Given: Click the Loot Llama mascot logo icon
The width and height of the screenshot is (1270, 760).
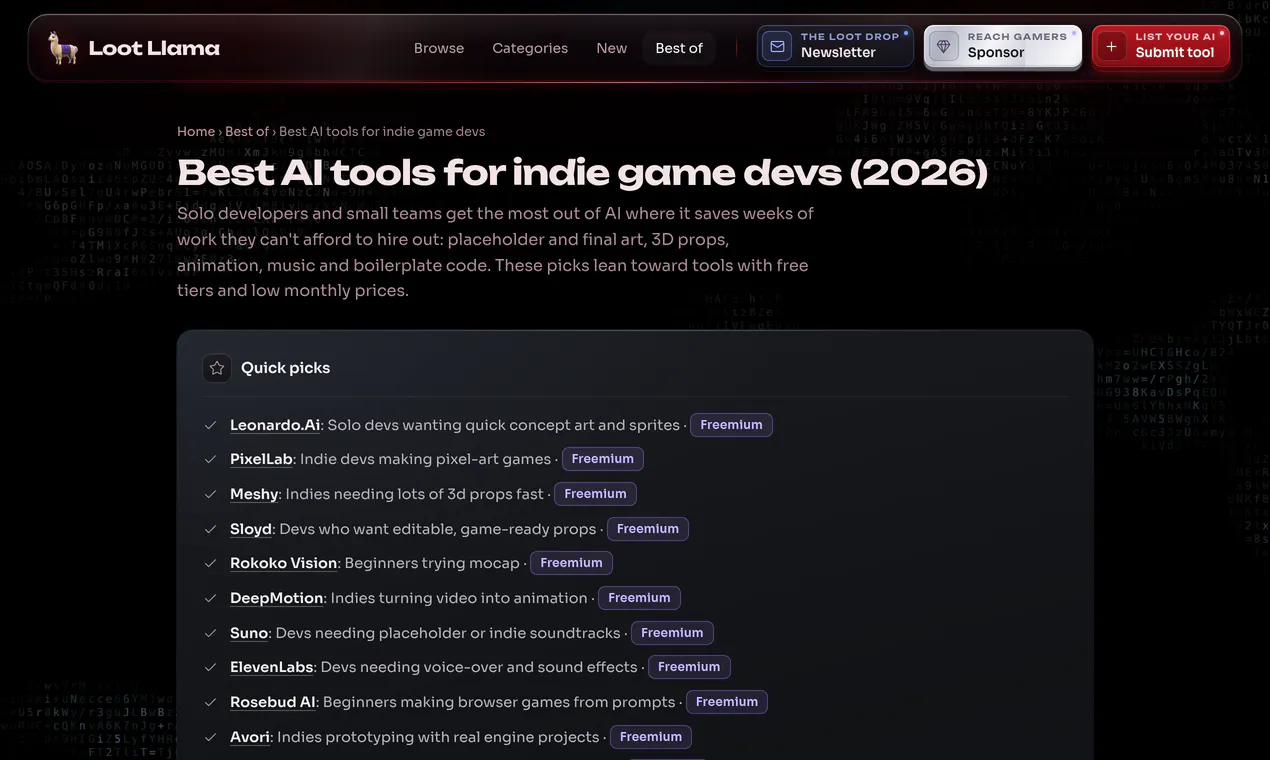Looking at the screenshot, I should click(x=63, y=48).
